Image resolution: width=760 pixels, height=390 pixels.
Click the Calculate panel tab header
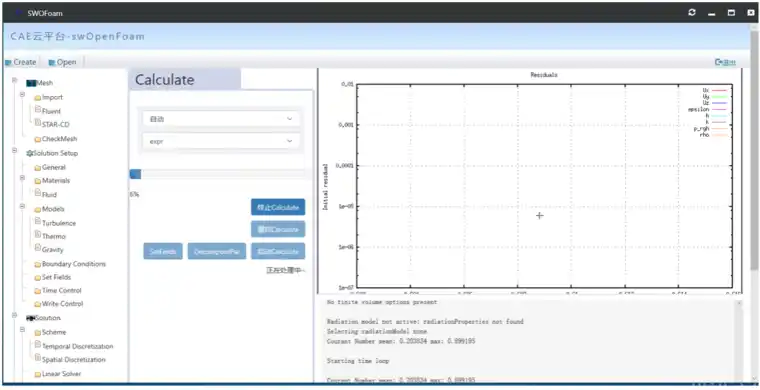(x=185, y=79)
